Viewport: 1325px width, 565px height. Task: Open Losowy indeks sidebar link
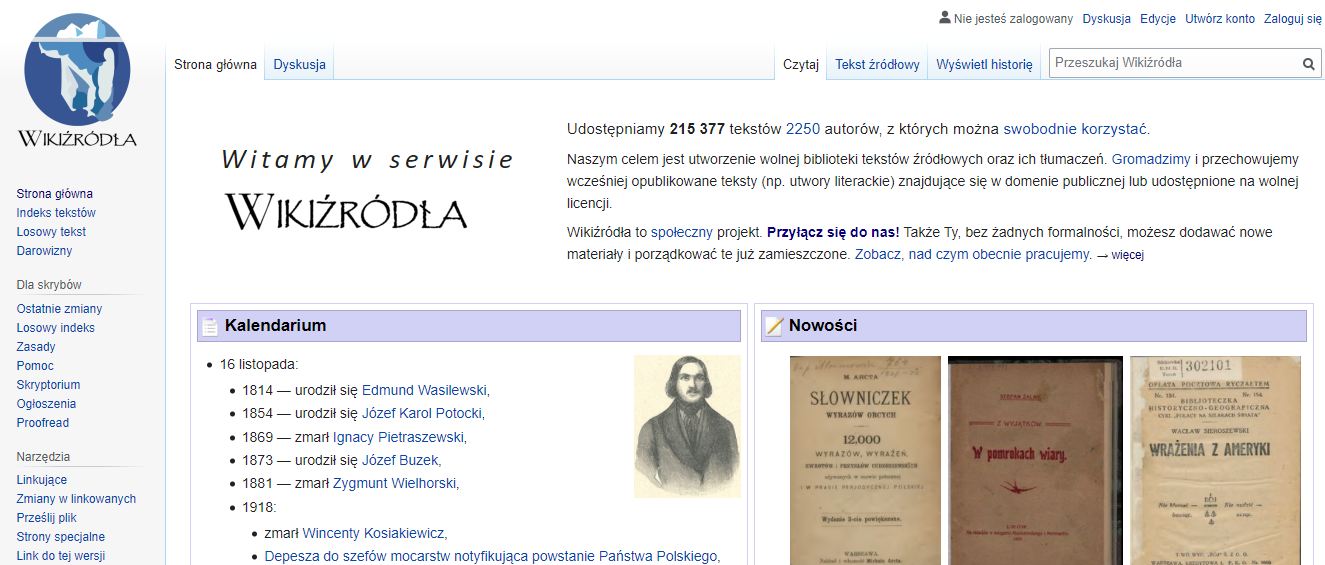tap(56, 328)
